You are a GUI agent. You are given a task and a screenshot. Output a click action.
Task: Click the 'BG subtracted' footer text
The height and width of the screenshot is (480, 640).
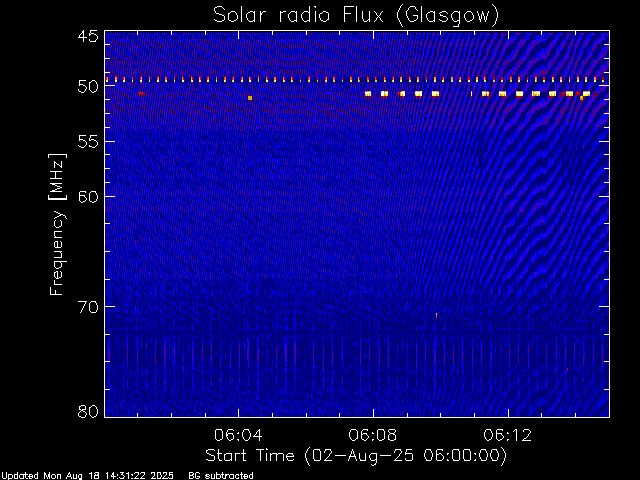221,476
